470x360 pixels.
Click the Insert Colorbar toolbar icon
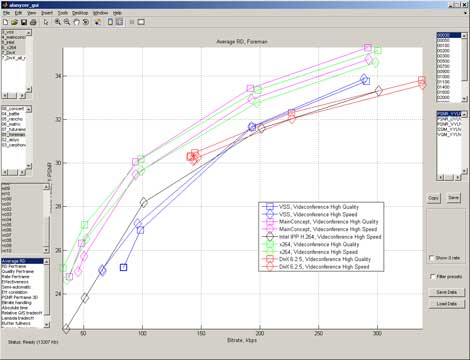point(110,22)
